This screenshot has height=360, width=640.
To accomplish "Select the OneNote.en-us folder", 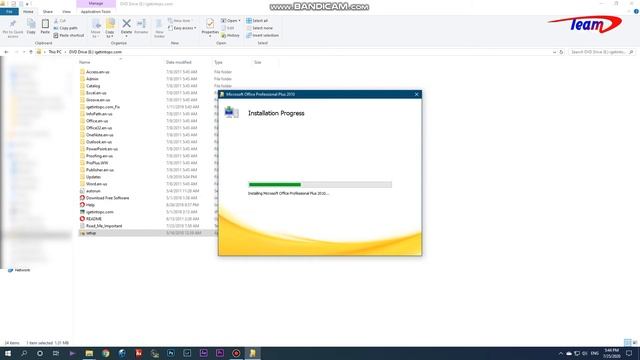I will [100, 135].
